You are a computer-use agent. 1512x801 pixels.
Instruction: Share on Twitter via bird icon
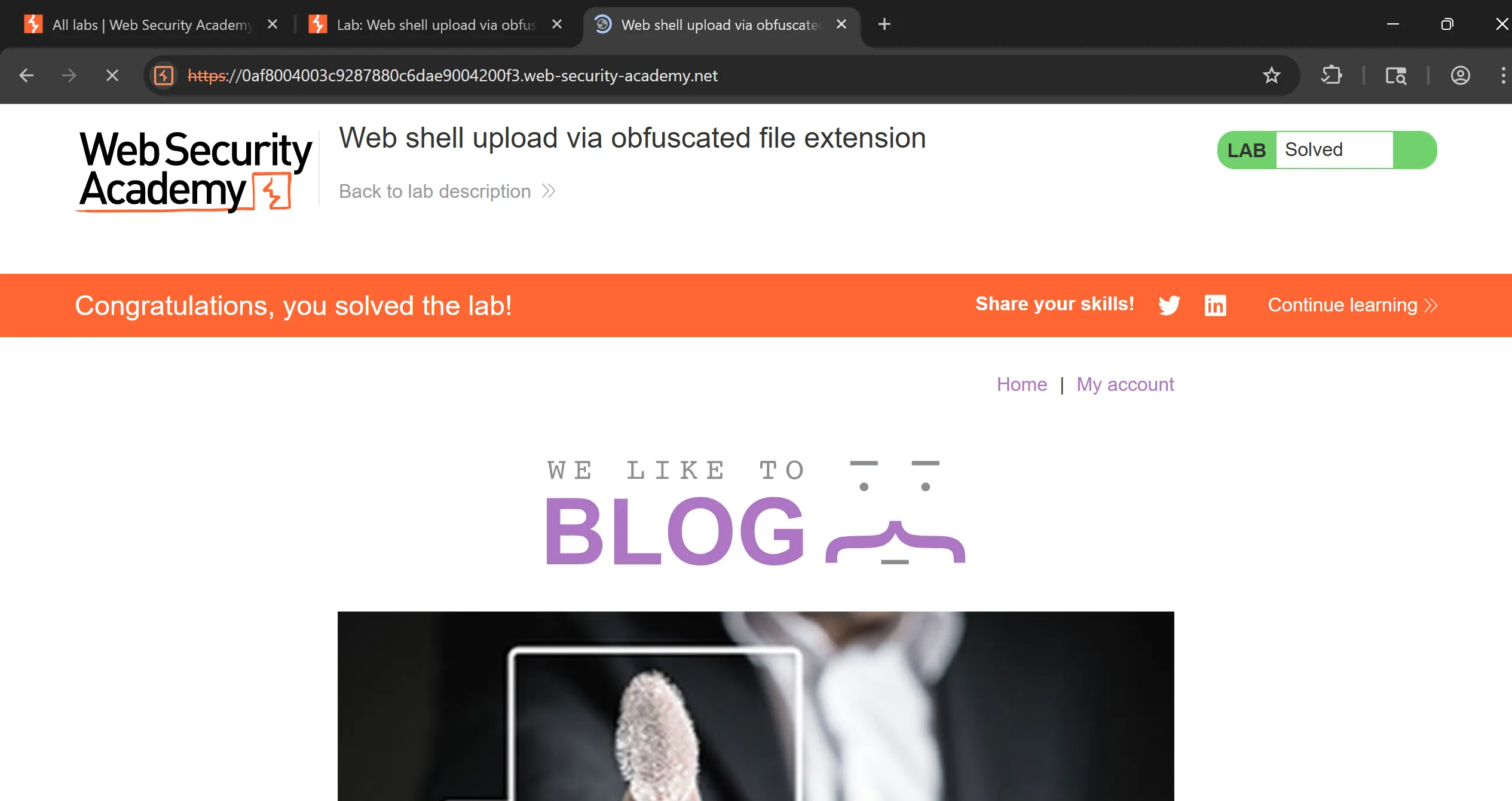coord(1169,305)
